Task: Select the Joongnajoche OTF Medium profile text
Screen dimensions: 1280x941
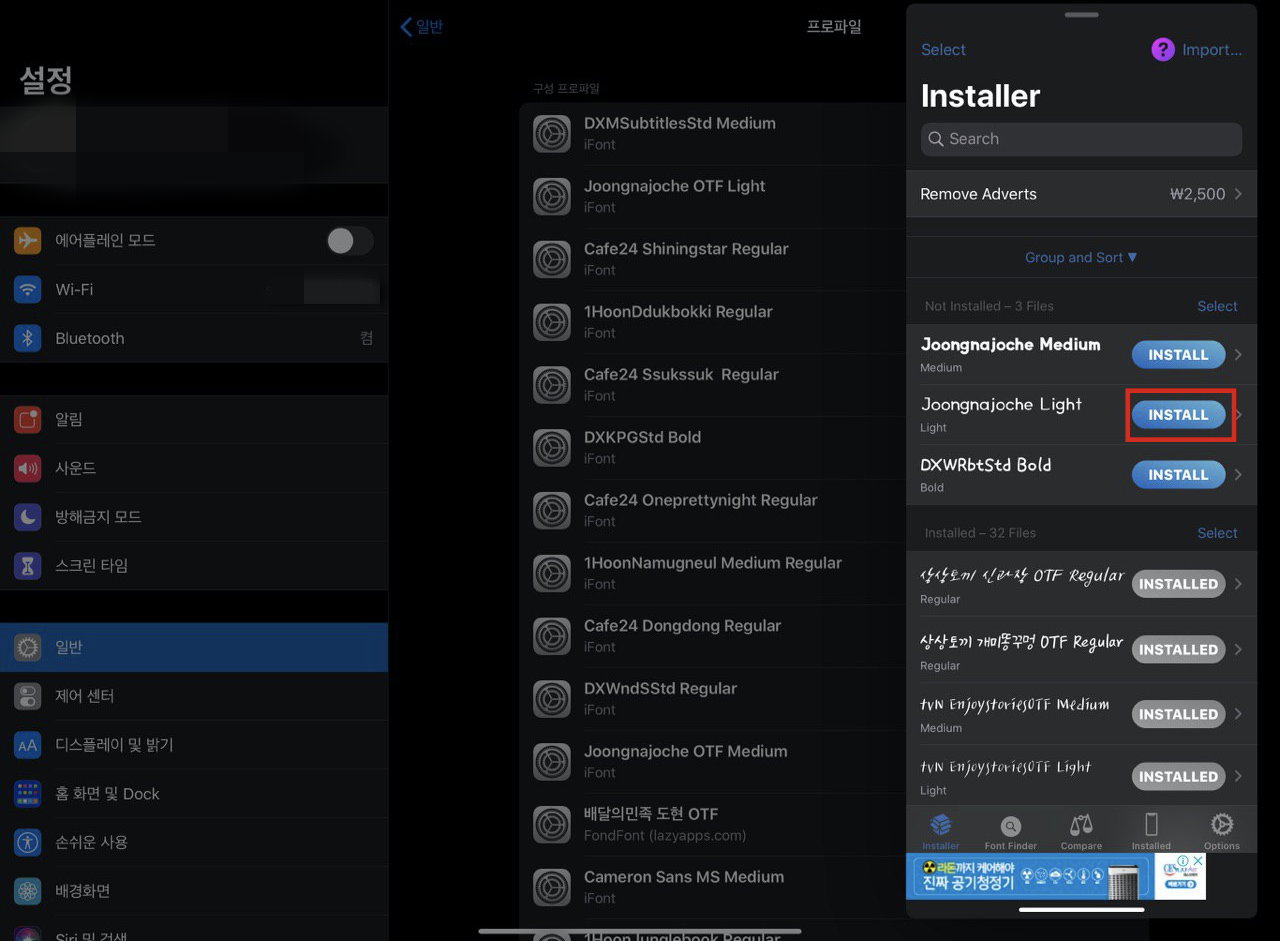Action: point(685,751)
